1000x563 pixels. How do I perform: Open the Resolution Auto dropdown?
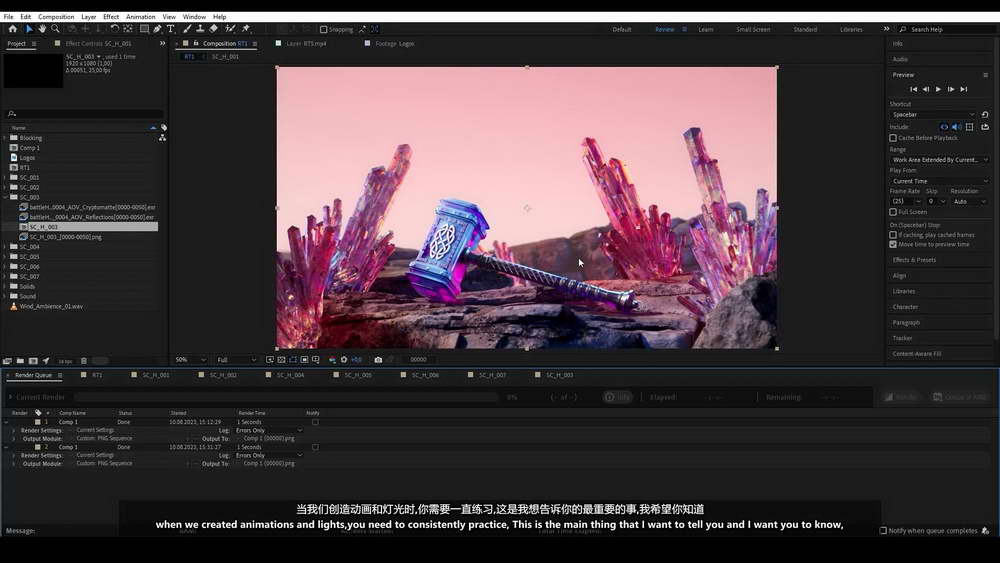tap(969, 201)
